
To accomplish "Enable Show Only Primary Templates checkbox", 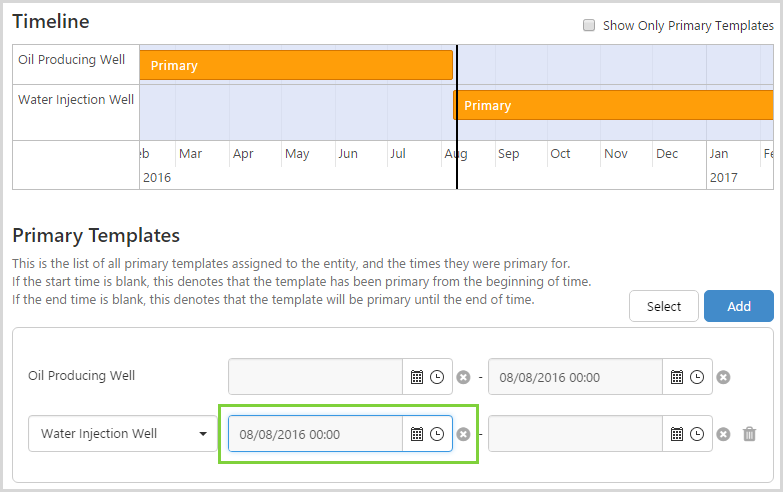I will pos(589,26).
